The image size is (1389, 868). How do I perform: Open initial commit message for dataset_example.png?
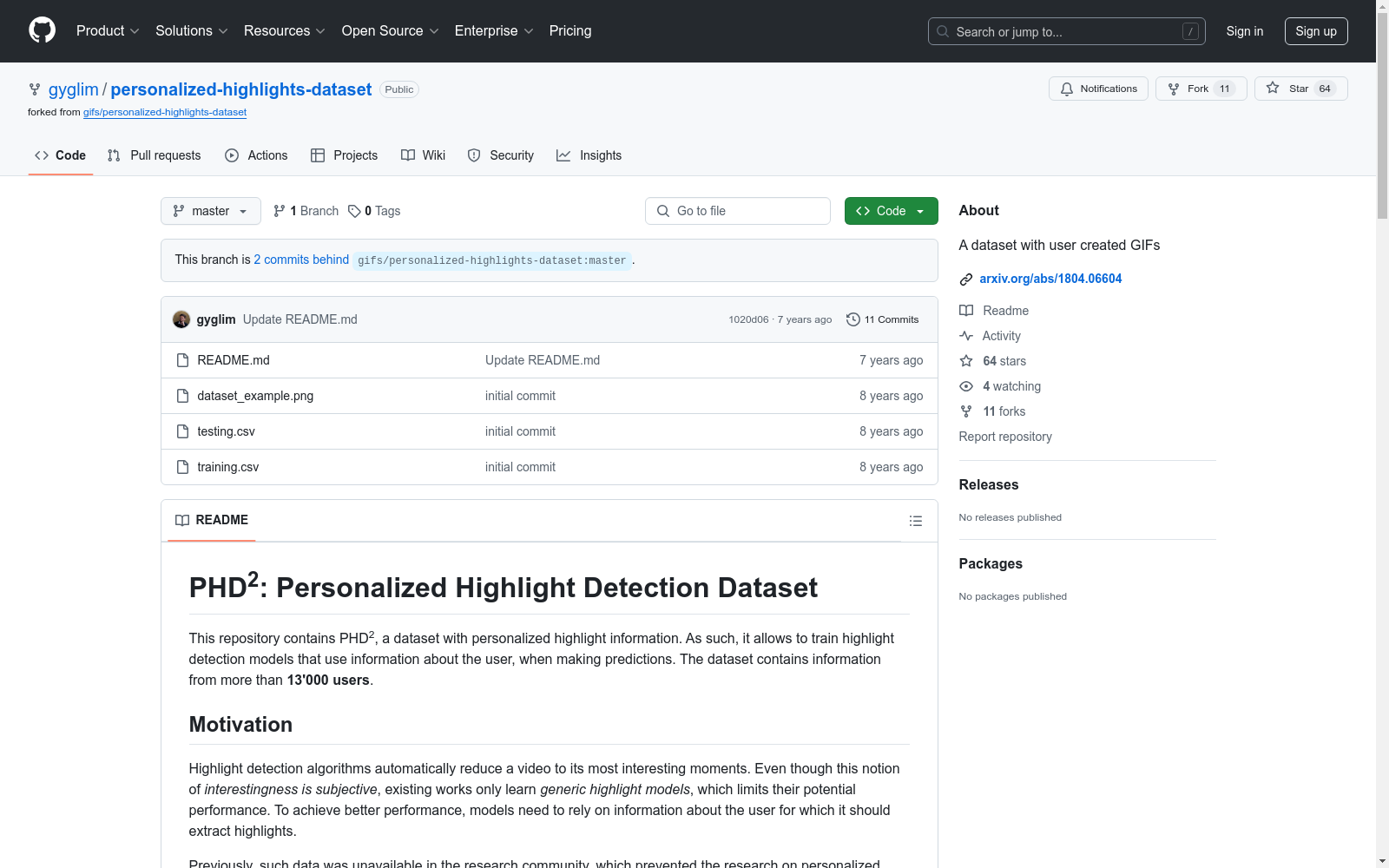coord(520,396)
